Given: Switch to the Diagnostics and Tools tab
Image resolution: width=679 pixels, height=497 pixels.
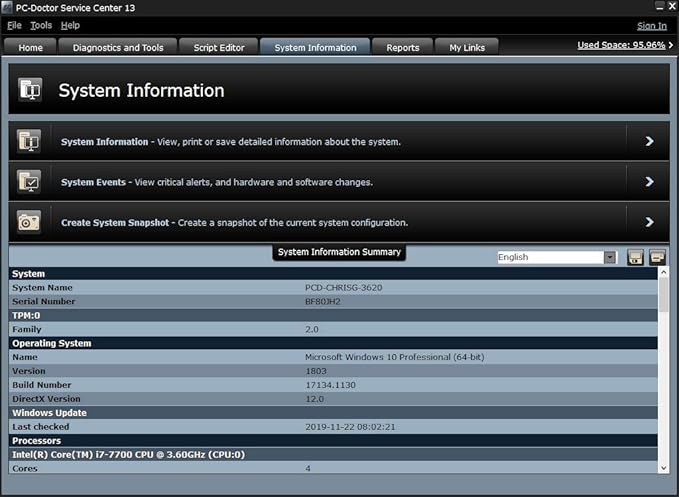Looking at the screenshot, I should pyautogui.click(x=118, y=47).
